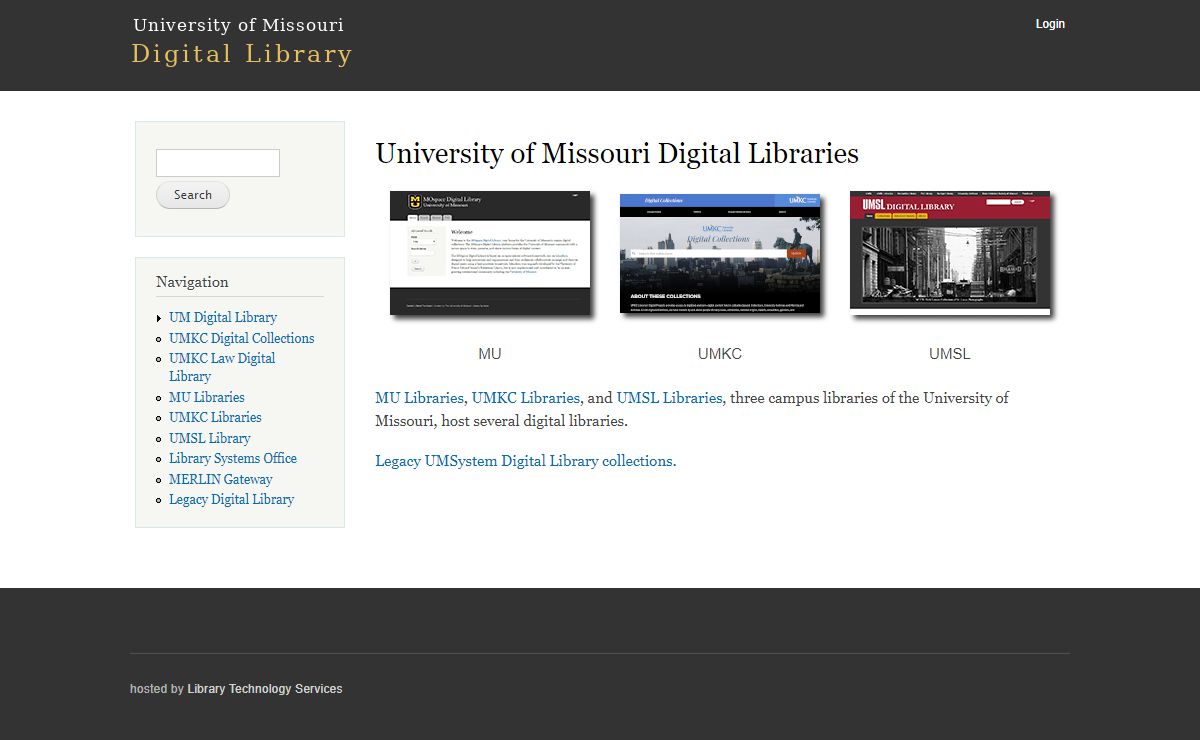The height and width of the screenshot is (740, 1200).
Task: Open Legacy UMSystem Digital Library collections link
Action: pyautogui.click(x=526, y=461)
